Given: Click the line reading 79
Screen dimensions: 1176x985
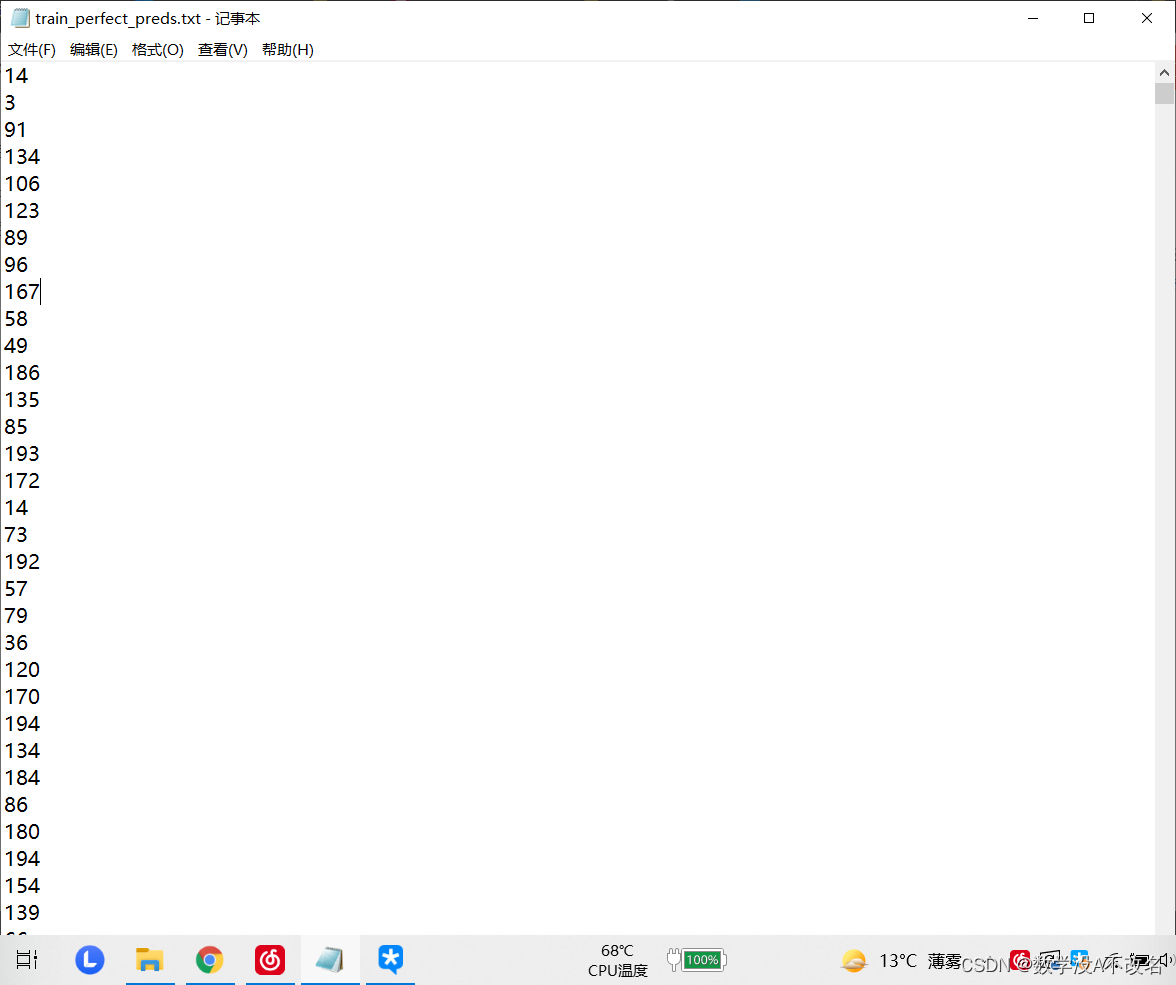Looking at the screenshot, I should pyautogui.click(x=16, y=616).
